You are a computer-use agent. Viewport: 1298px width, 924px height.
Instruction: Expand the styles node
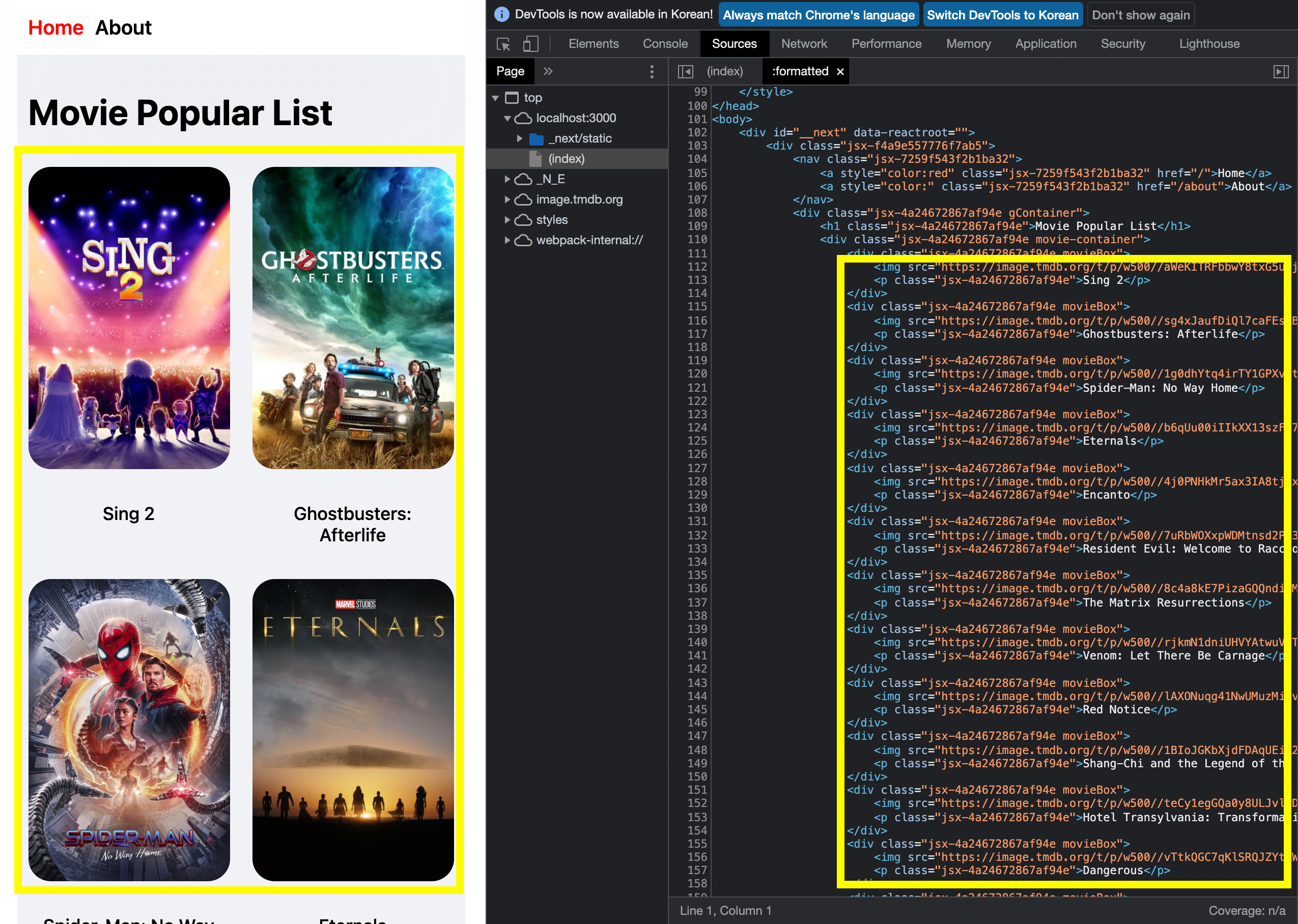[x=507, y=220]
